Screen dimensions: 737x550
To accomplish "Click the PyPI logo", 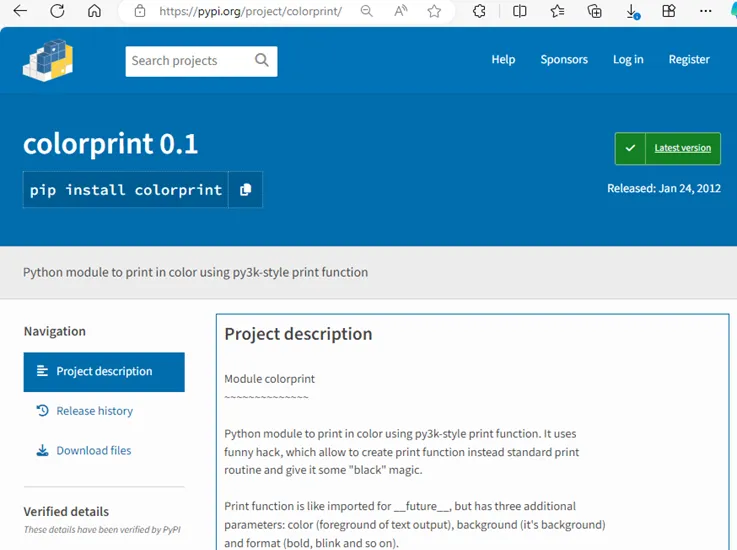I will pos(48,60).
